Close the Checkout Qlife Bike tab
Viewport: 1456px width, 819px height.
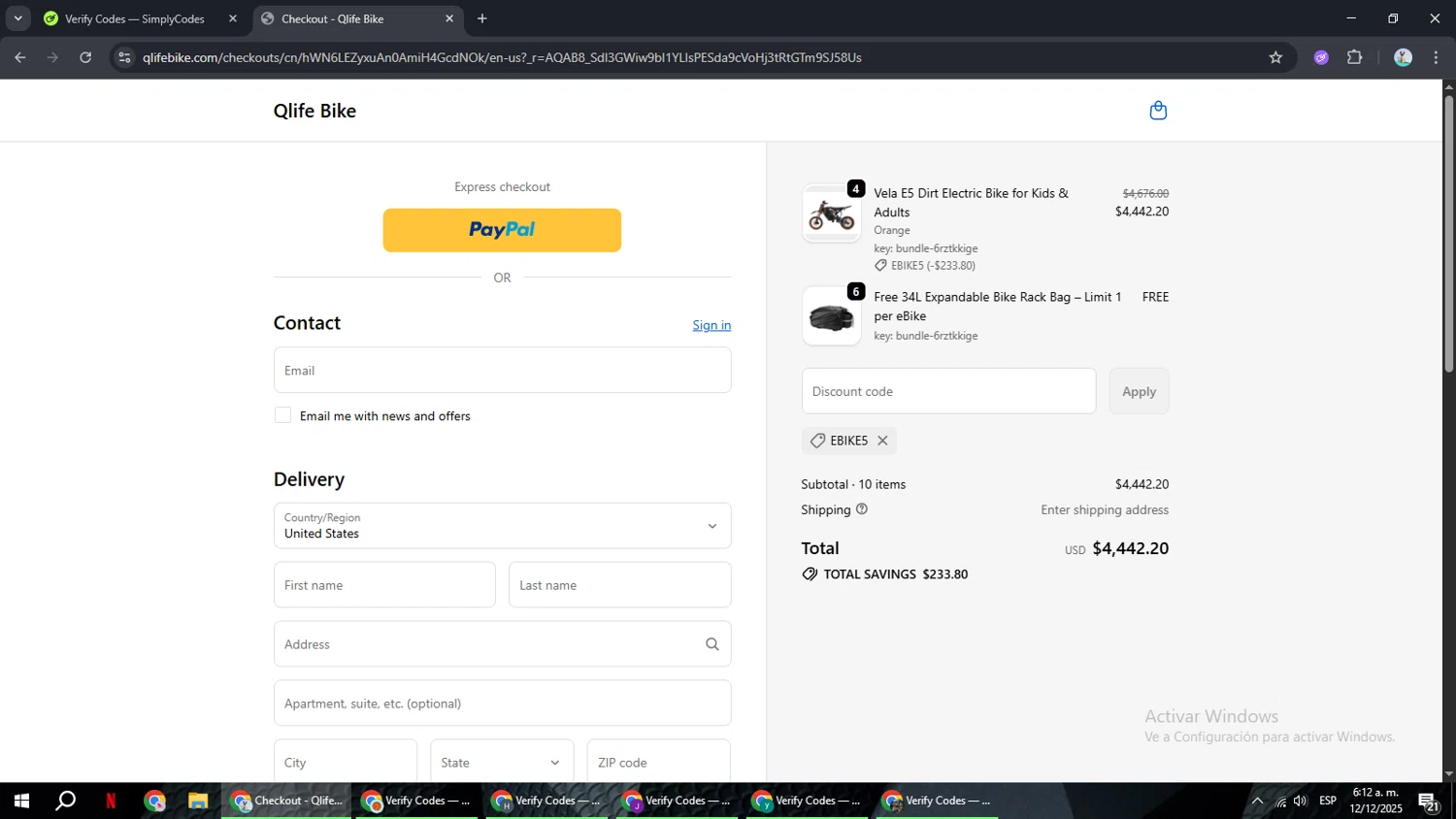point(449,18)
